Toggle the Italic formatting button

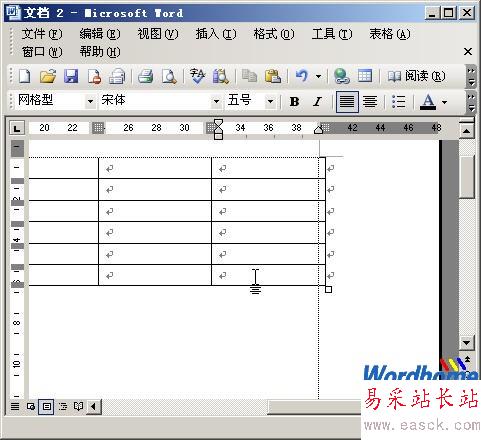click(318, 102)
